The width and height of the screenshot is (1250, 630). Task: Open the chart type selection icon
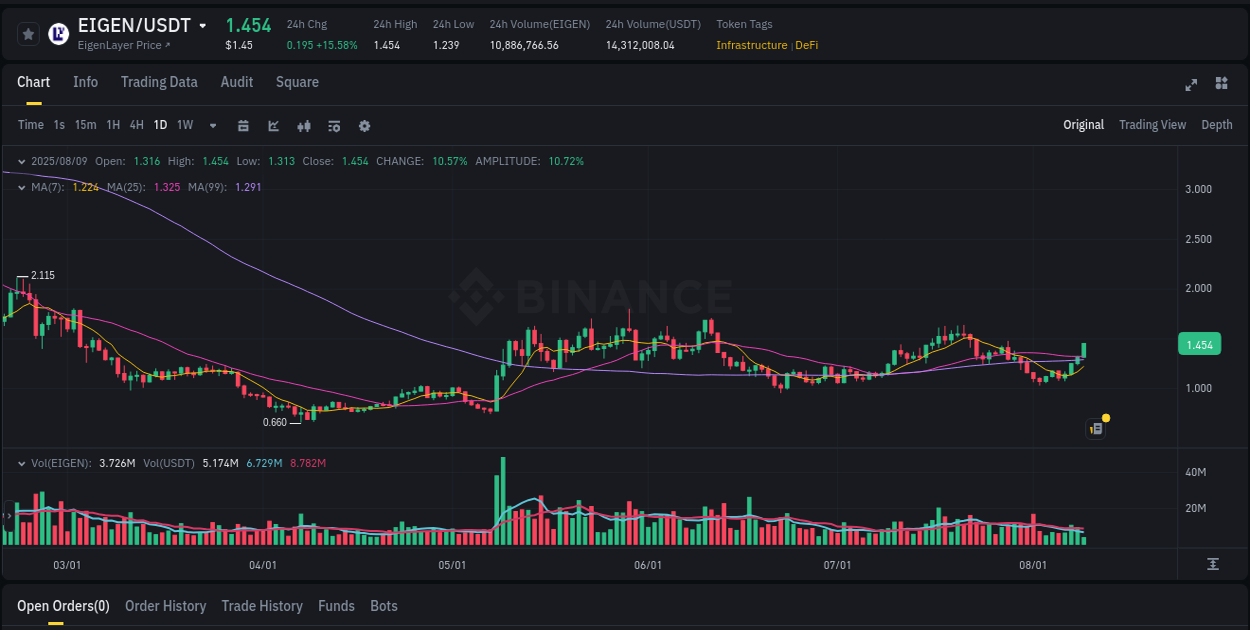[x=273, y=125]
